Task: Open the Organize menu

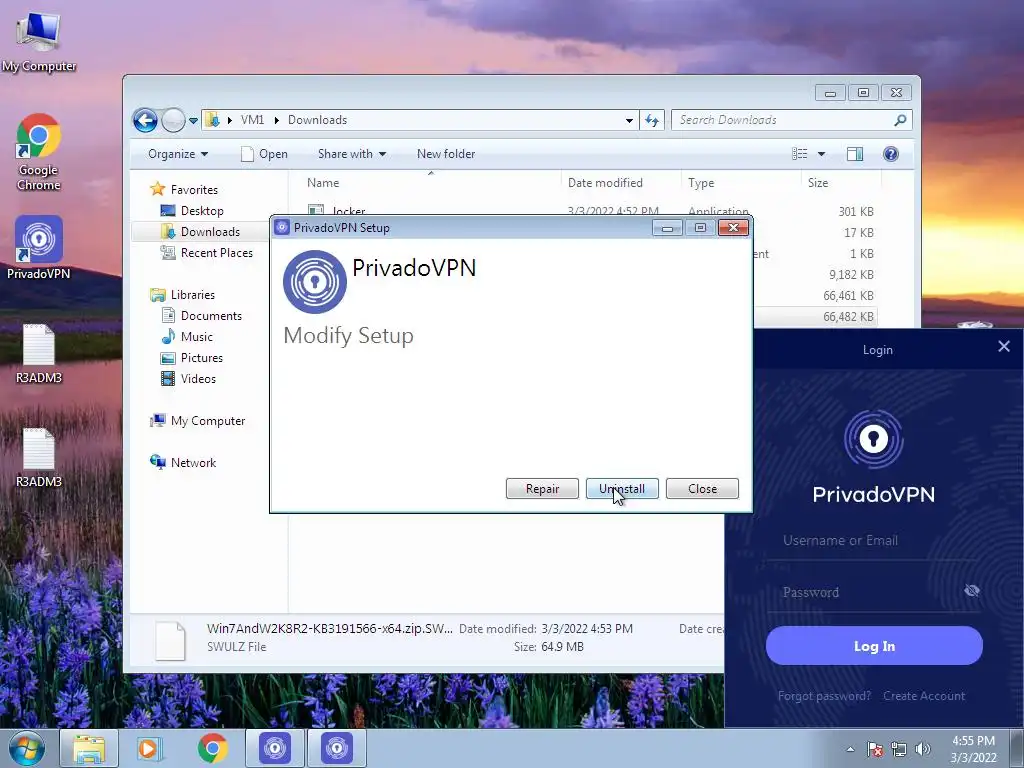Action: pyautogui.click(x=178, y=154)
